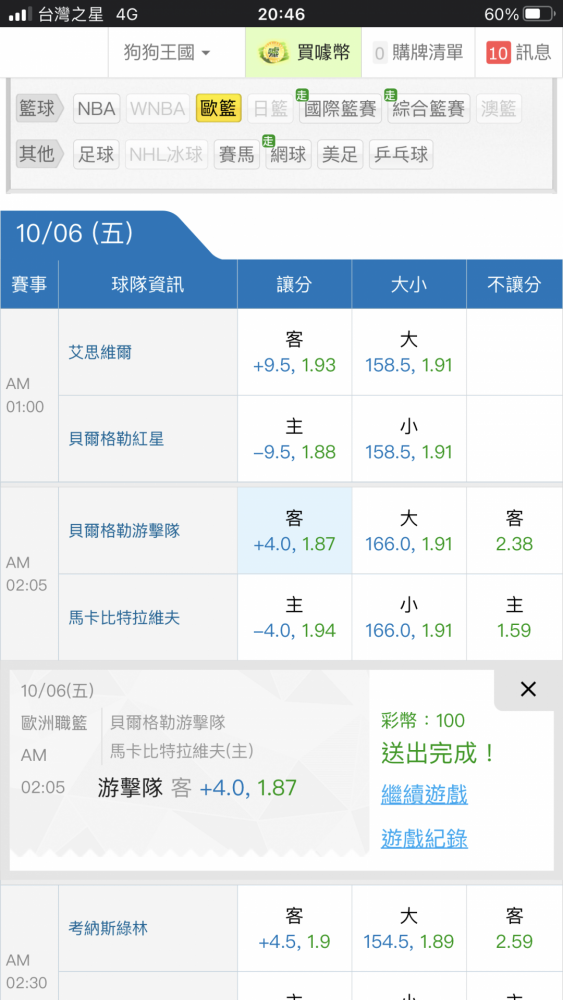Image resolution: width=563 pixels, height=1000 pixels.
Task: Select the 歐籃 league tab
Action: [x=218, y=108]
